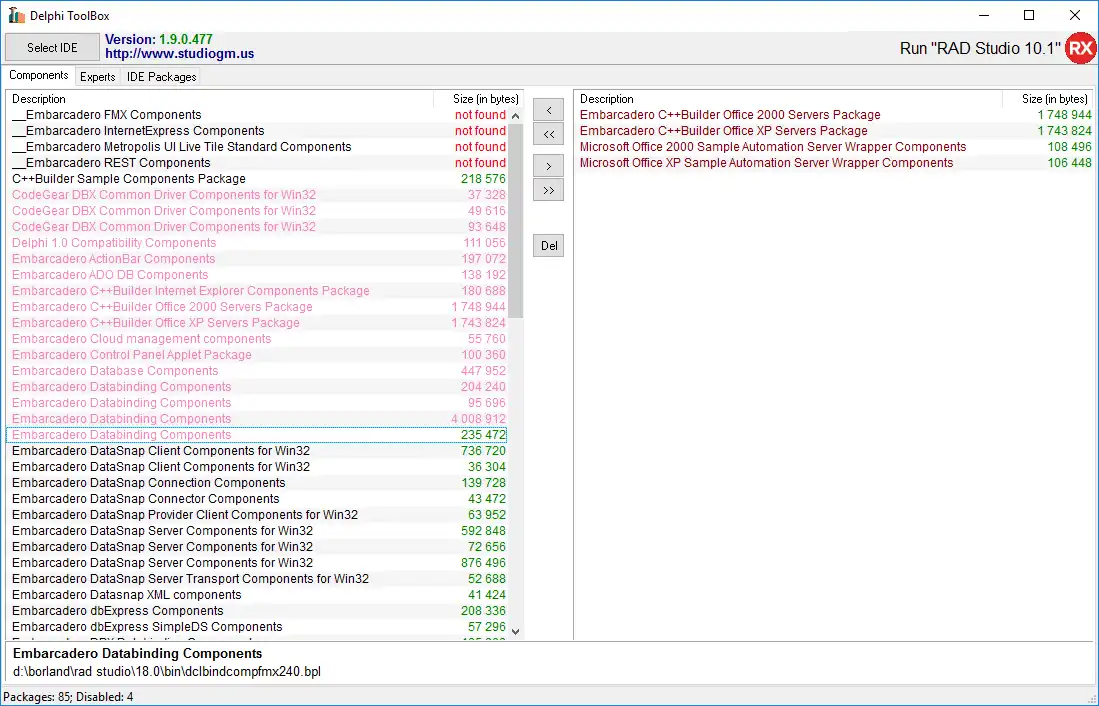Move all packages left with double arrow button
The width and height of the screenshot is (1099, 706).
tap(548, 134)
